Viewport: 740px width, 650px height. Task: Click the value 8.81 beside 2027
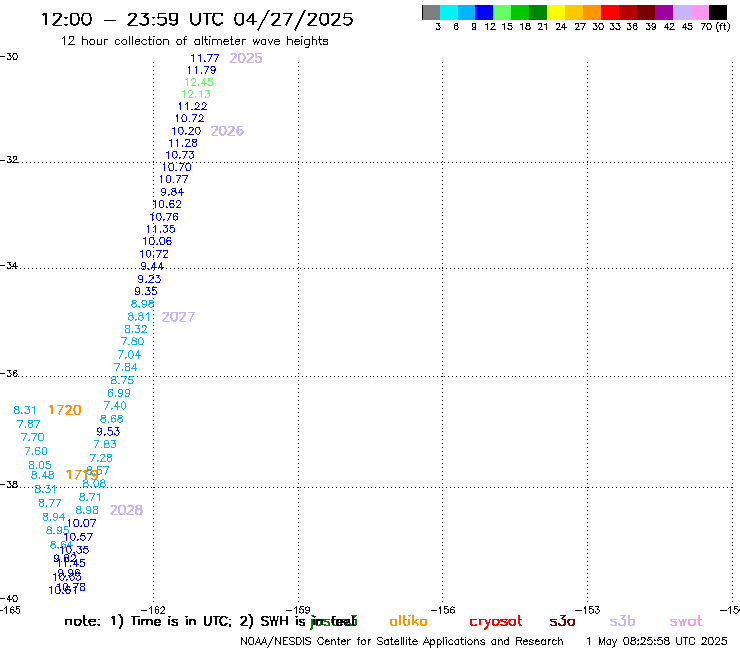139,317
